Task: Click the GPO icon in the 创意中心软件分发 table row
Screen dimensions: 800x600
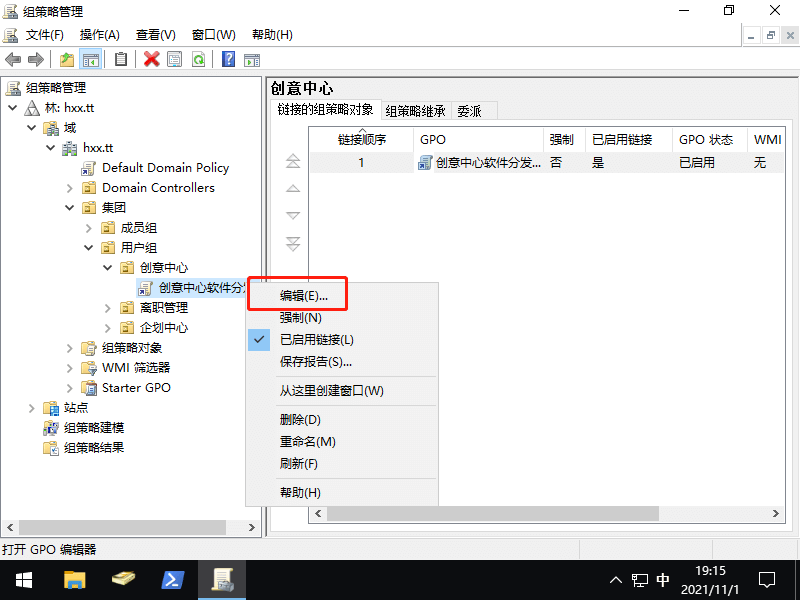Action: (x=424, y=163)
